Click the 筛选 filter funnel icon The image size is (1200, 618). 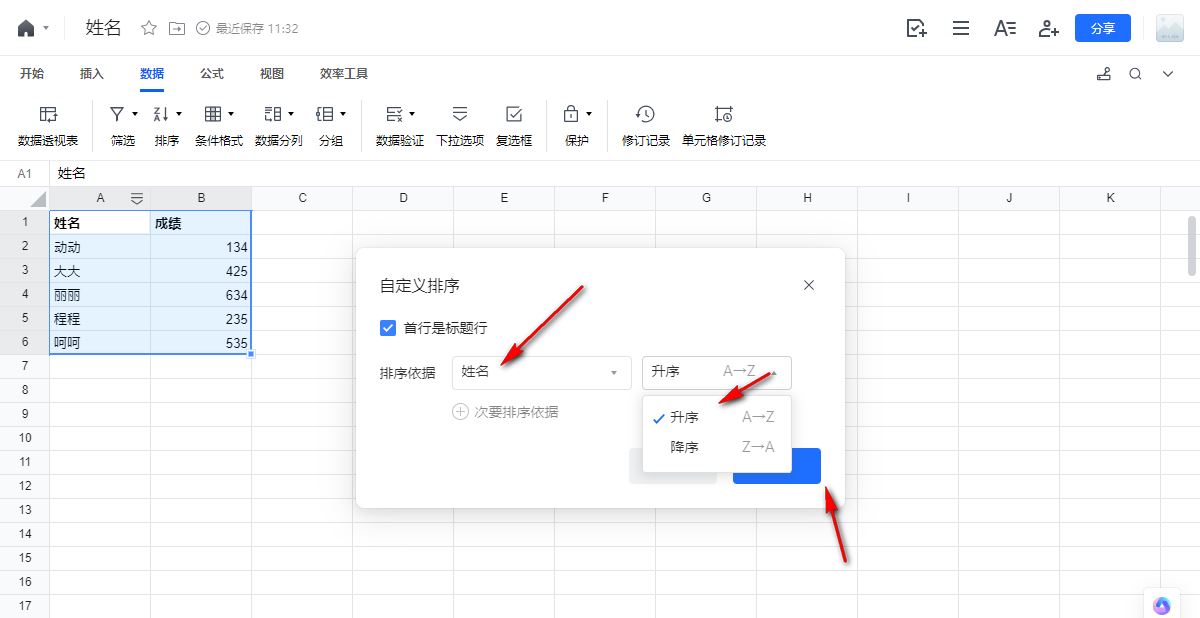[117, 114]
